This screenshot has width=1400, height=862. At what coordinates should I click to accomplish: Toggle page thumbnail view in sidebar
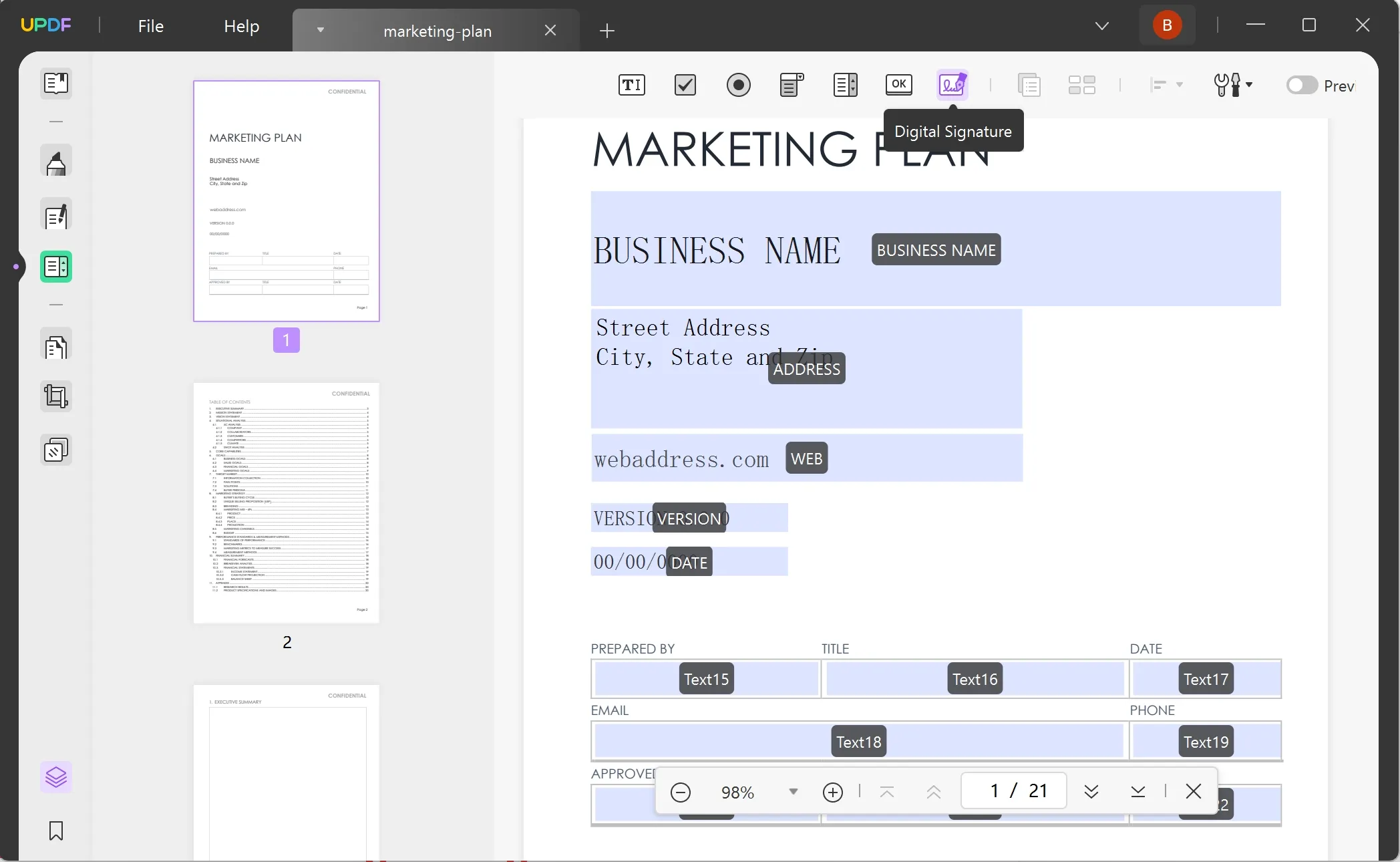(57, 83)
